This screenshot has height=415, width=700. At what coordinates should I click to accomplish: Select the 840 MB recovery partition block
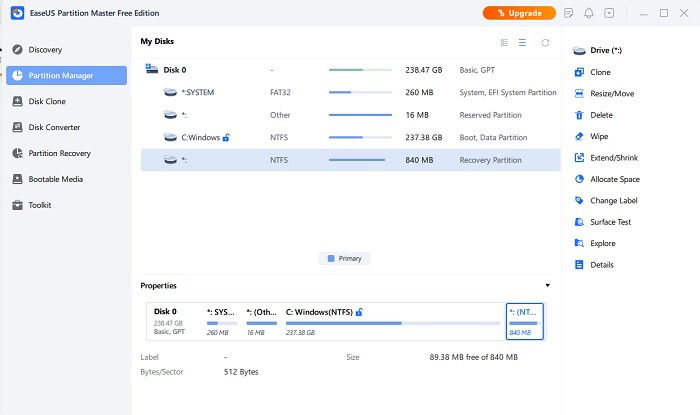click(525, 321)
